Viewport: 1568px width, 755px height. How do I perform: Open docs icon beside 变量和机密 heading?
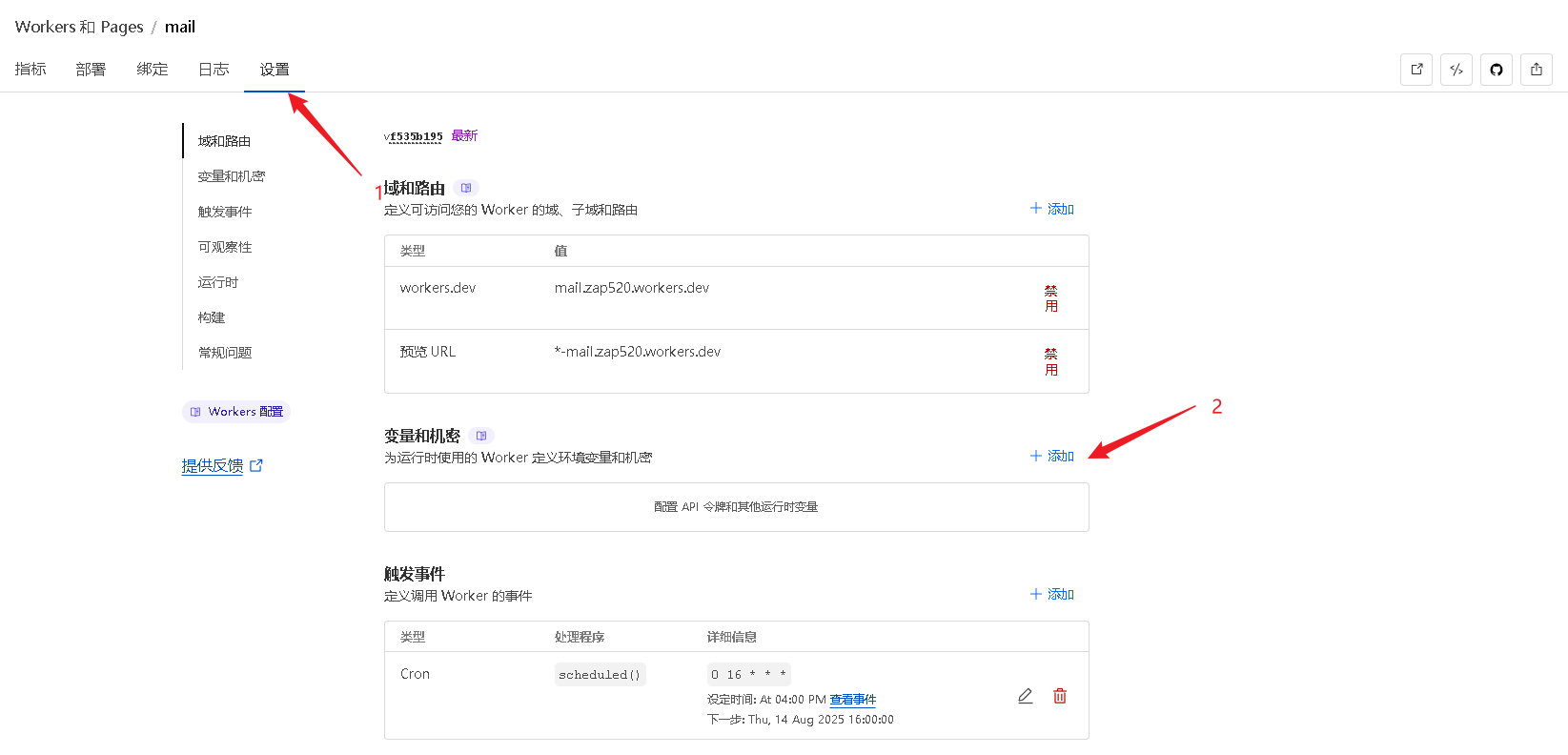pyautogui.click(x=481, y=436)
